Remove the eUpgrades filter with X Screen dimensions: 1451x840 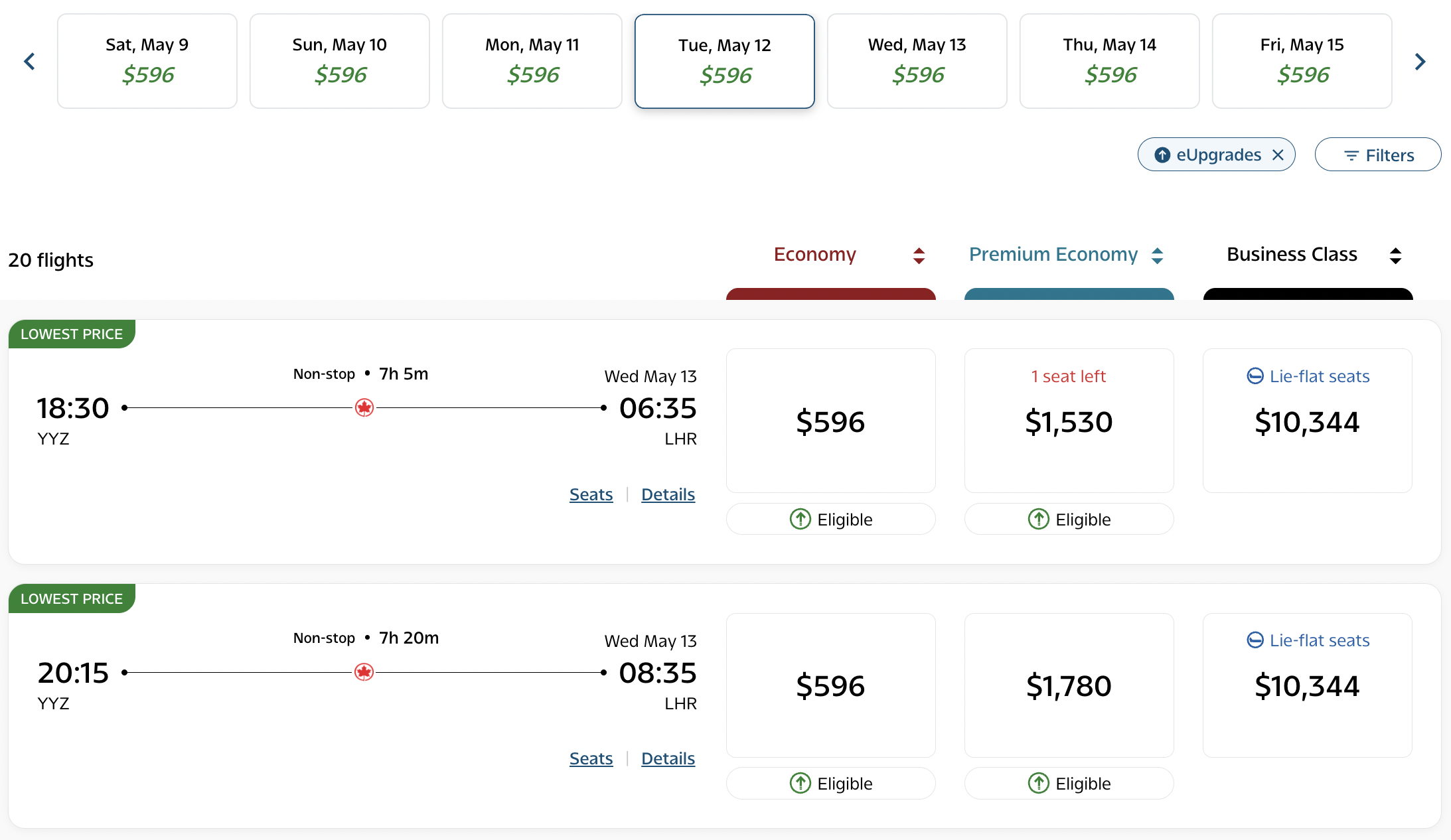(1278, 155)
